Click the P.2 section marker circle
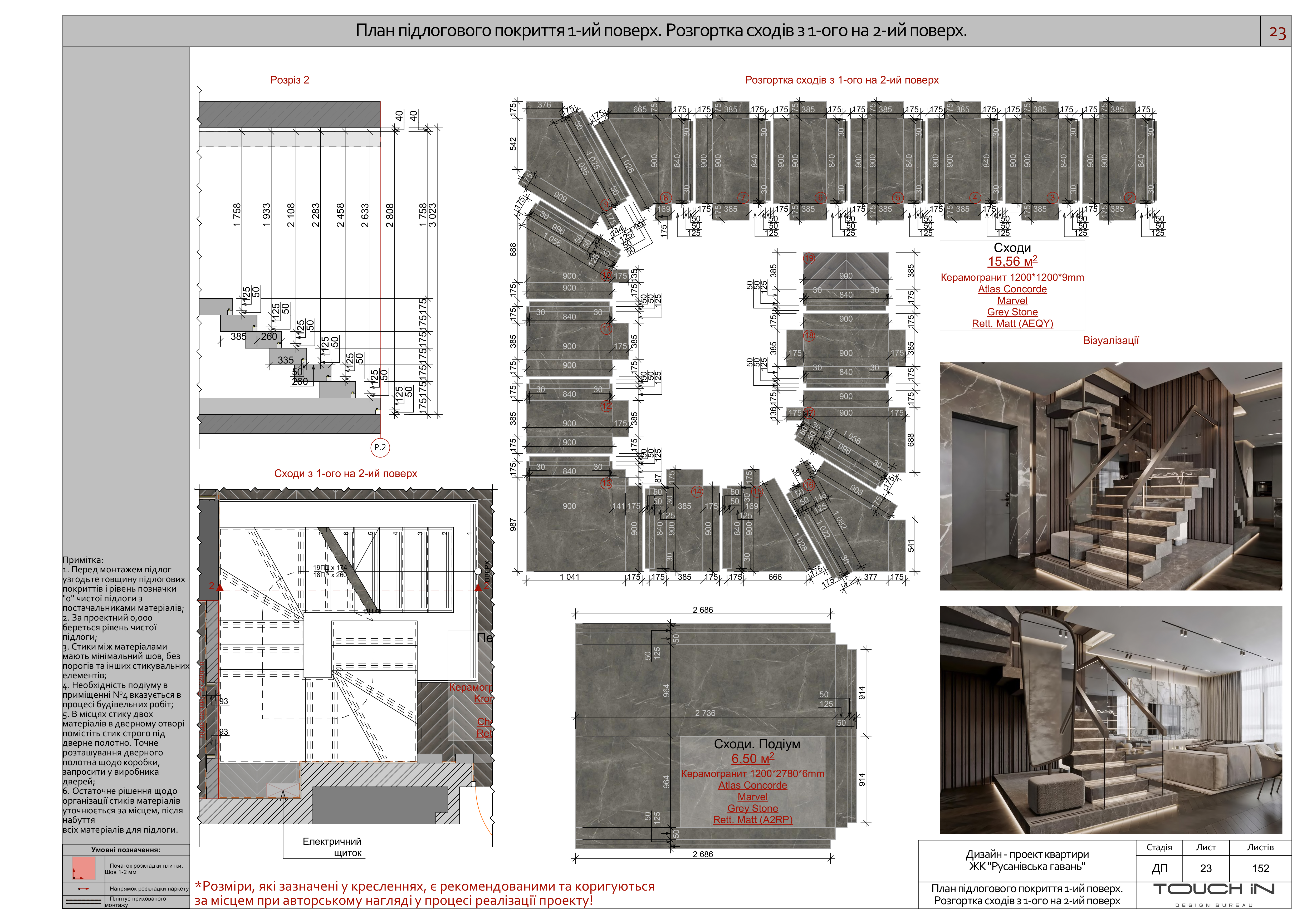This screenshot has height=924, width=1307. point(380,447)
